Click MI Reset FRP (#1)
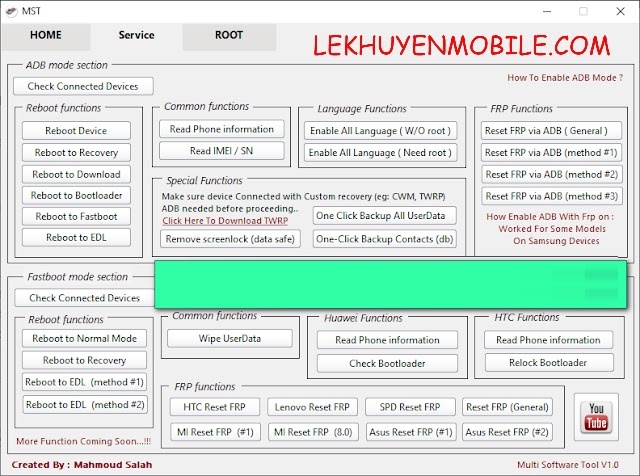The image size is (640, 476). tap(215, 432)
